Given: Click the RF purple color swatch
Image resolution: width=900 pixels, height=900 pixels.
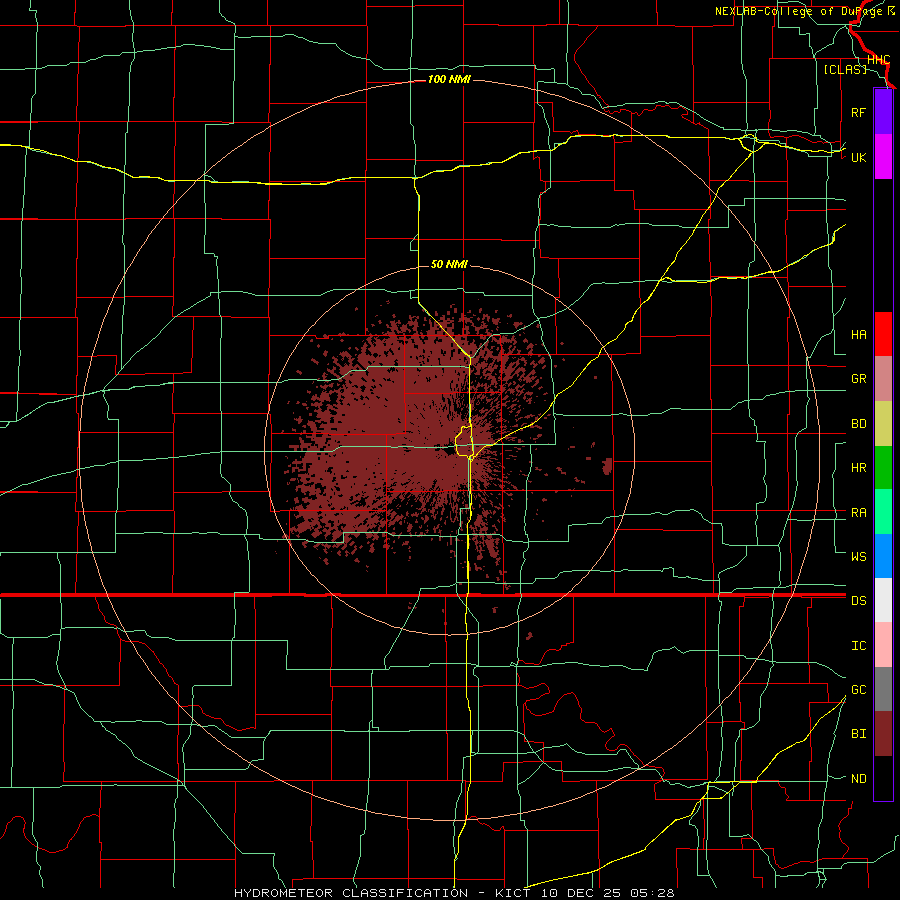Looking at the screenshot, I should click(883, 112).
